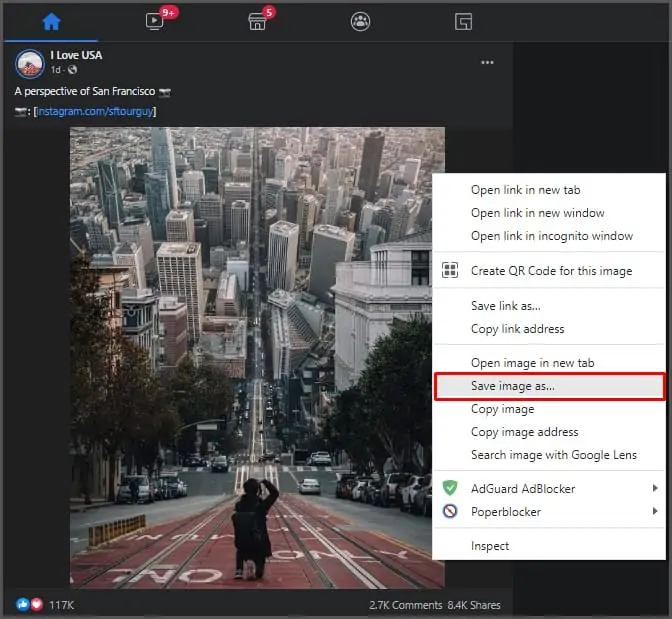Click the San Francisco street photo
The width and height of the screenshot is (672, 619).
tap(251, 358)
